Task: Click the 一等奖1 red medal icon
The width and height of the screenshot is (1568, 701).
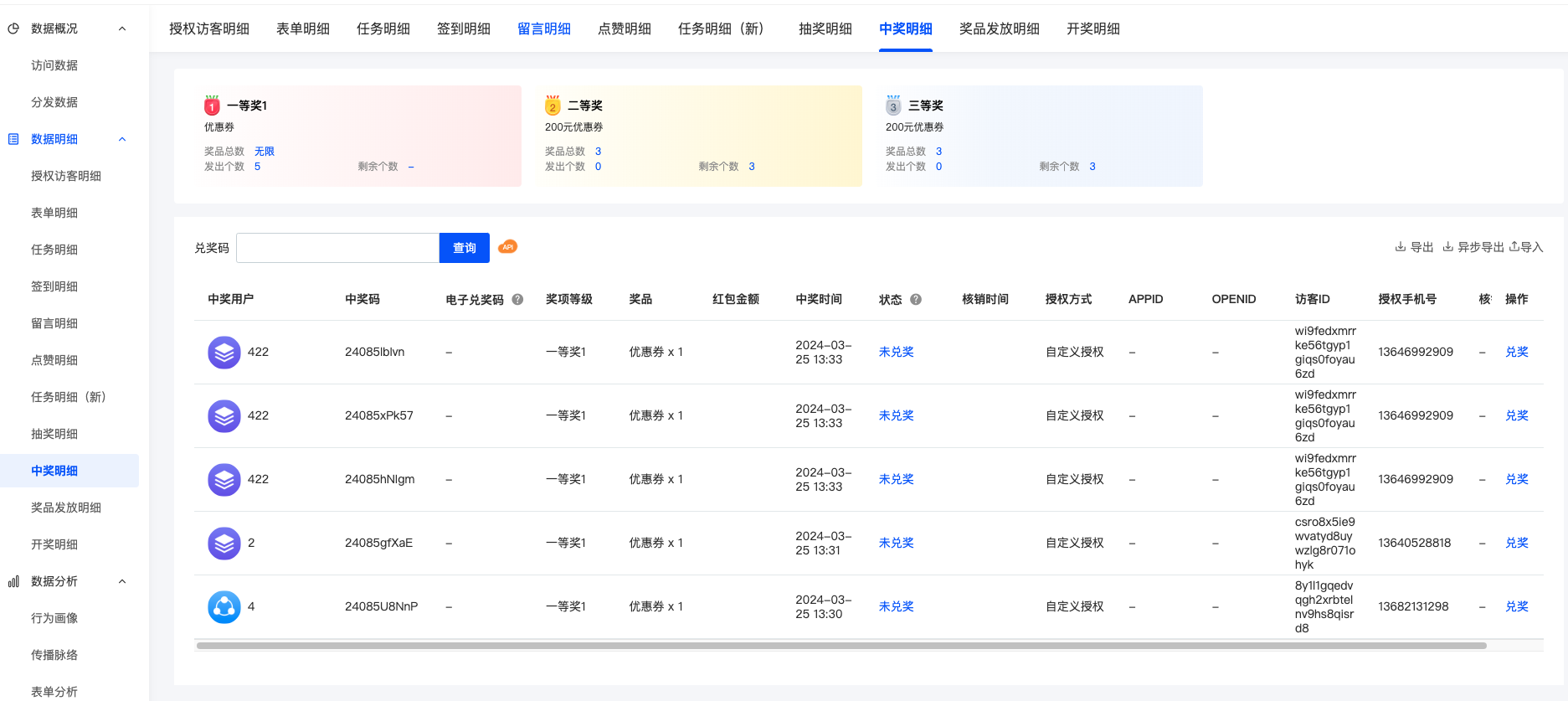Action: click(212, 106)
